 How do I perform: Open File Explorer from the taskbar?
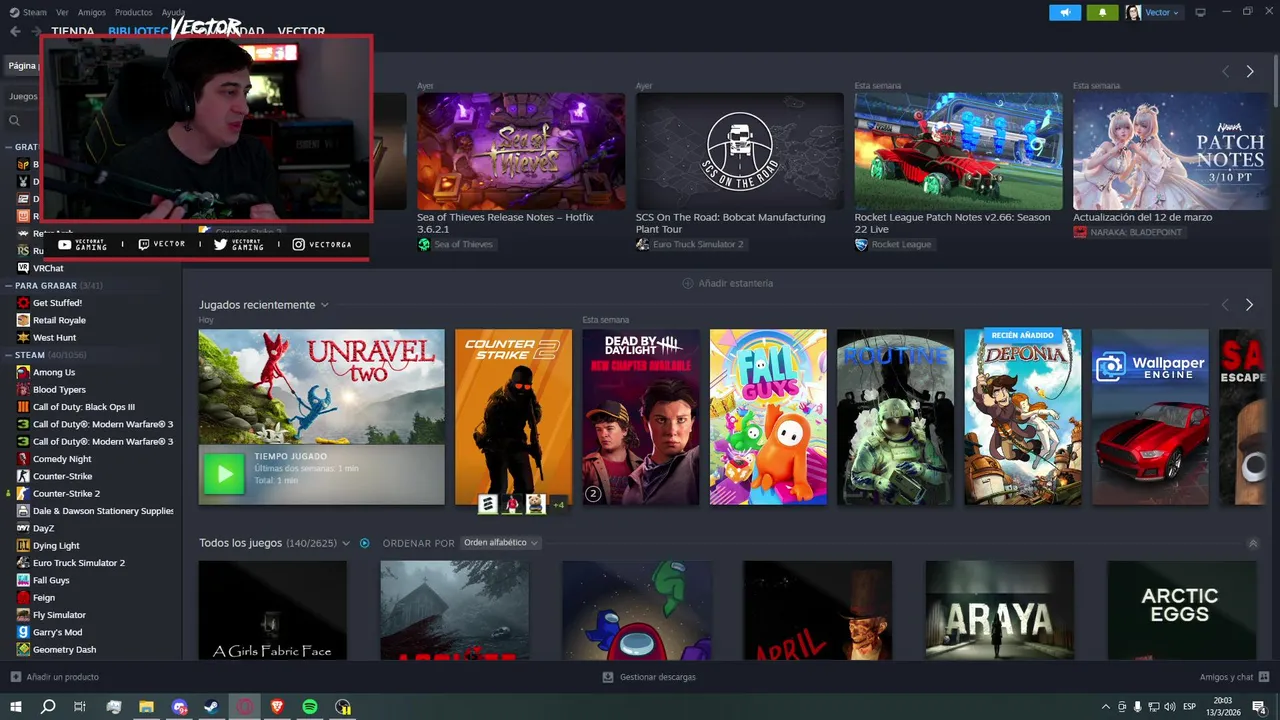(x=146, y=706)
